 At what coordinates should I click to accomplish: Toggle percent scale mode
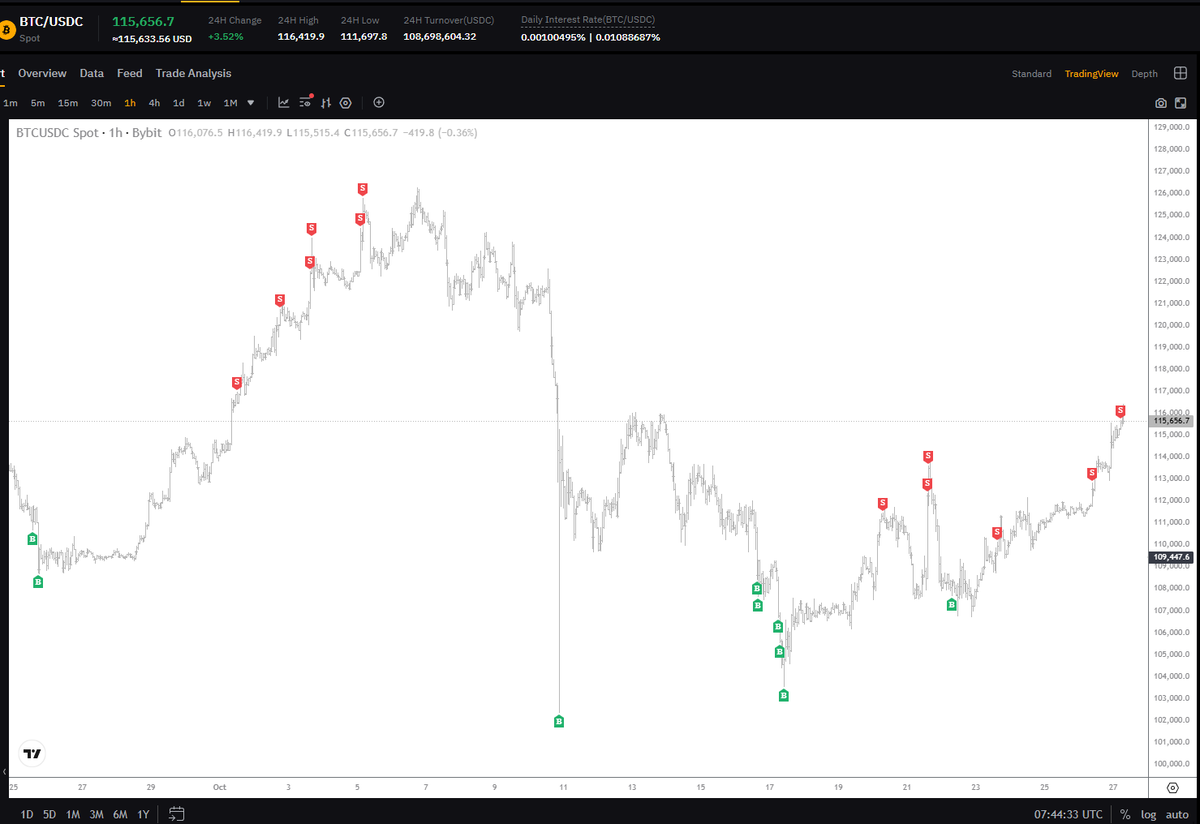pyautogui.click(x=1125, y=814)
